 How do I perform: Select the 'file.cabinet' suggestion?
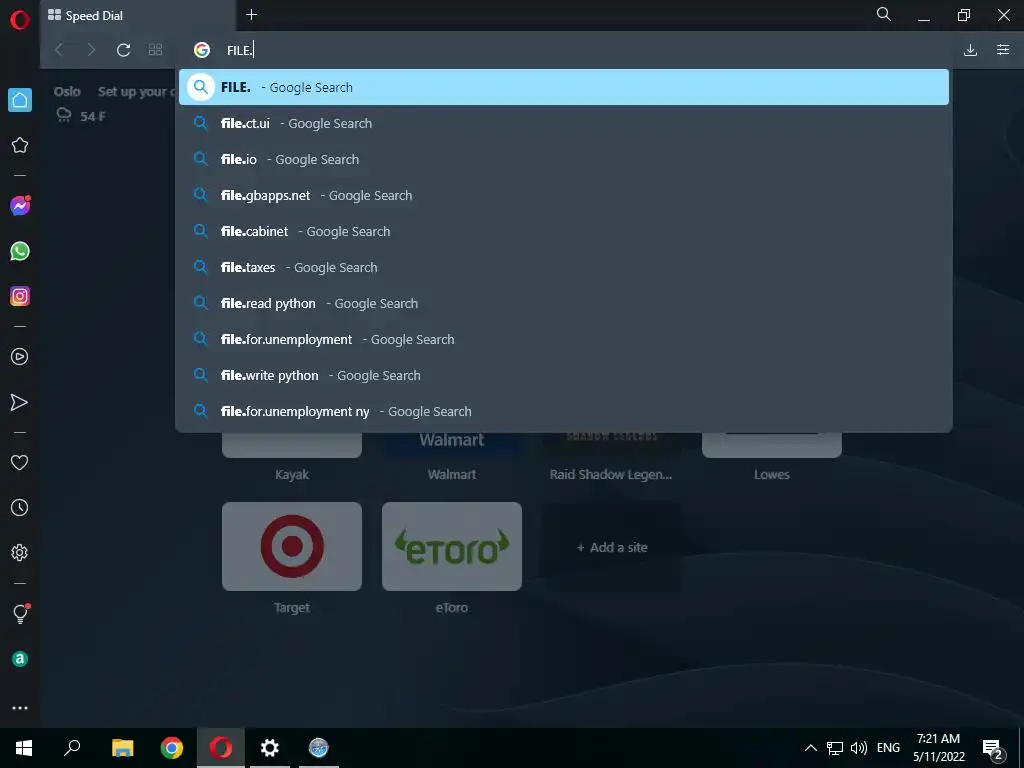point(564,231)
